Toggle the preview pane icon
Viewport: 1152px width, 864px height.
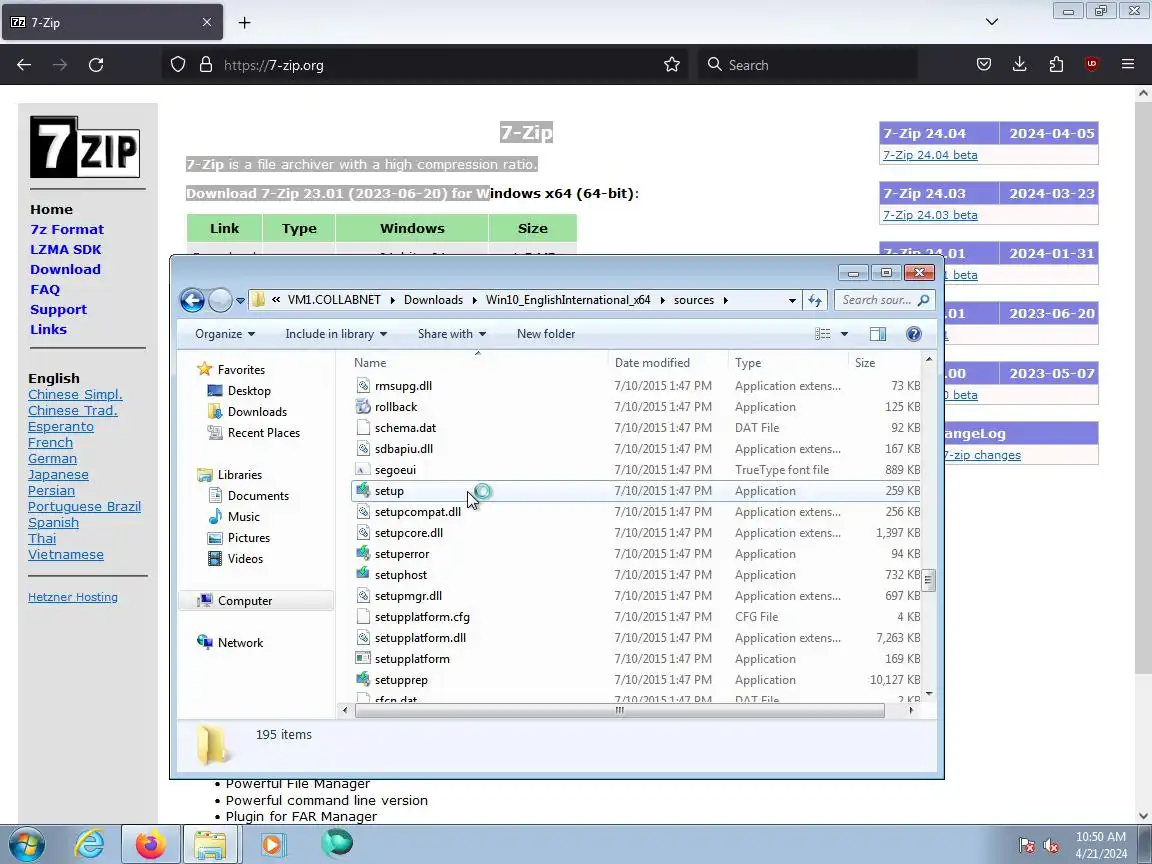point(878,334)
